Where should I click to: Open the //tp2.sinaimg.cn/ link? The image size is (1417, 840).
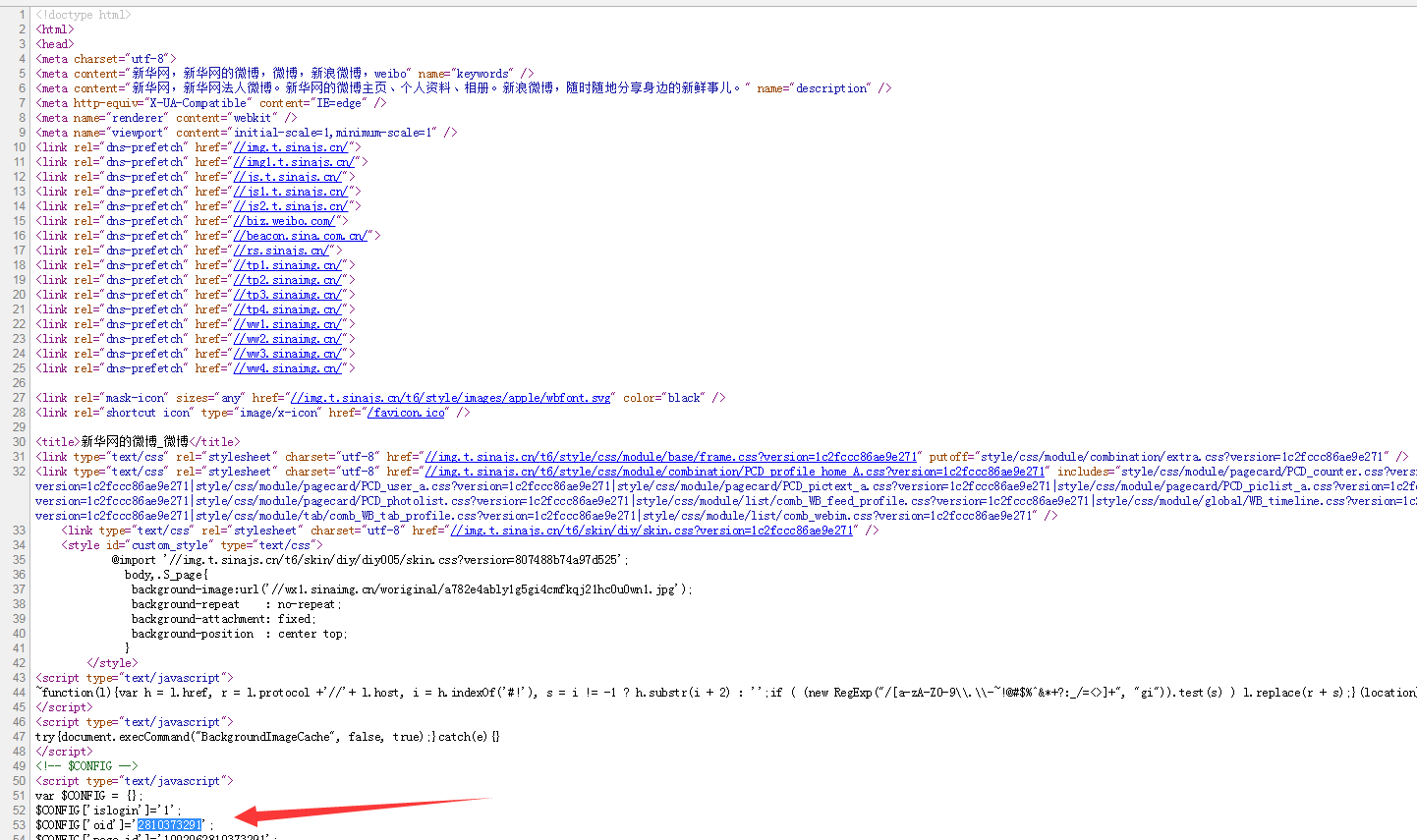tap(287, 280)
